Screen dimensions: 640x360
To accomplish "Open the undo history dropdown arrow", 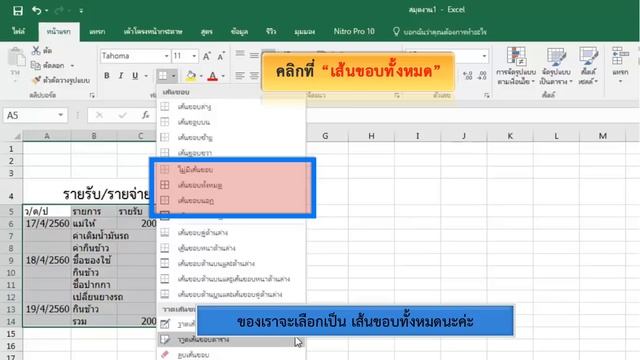I will pyautogui.click(x=47, y=11).
